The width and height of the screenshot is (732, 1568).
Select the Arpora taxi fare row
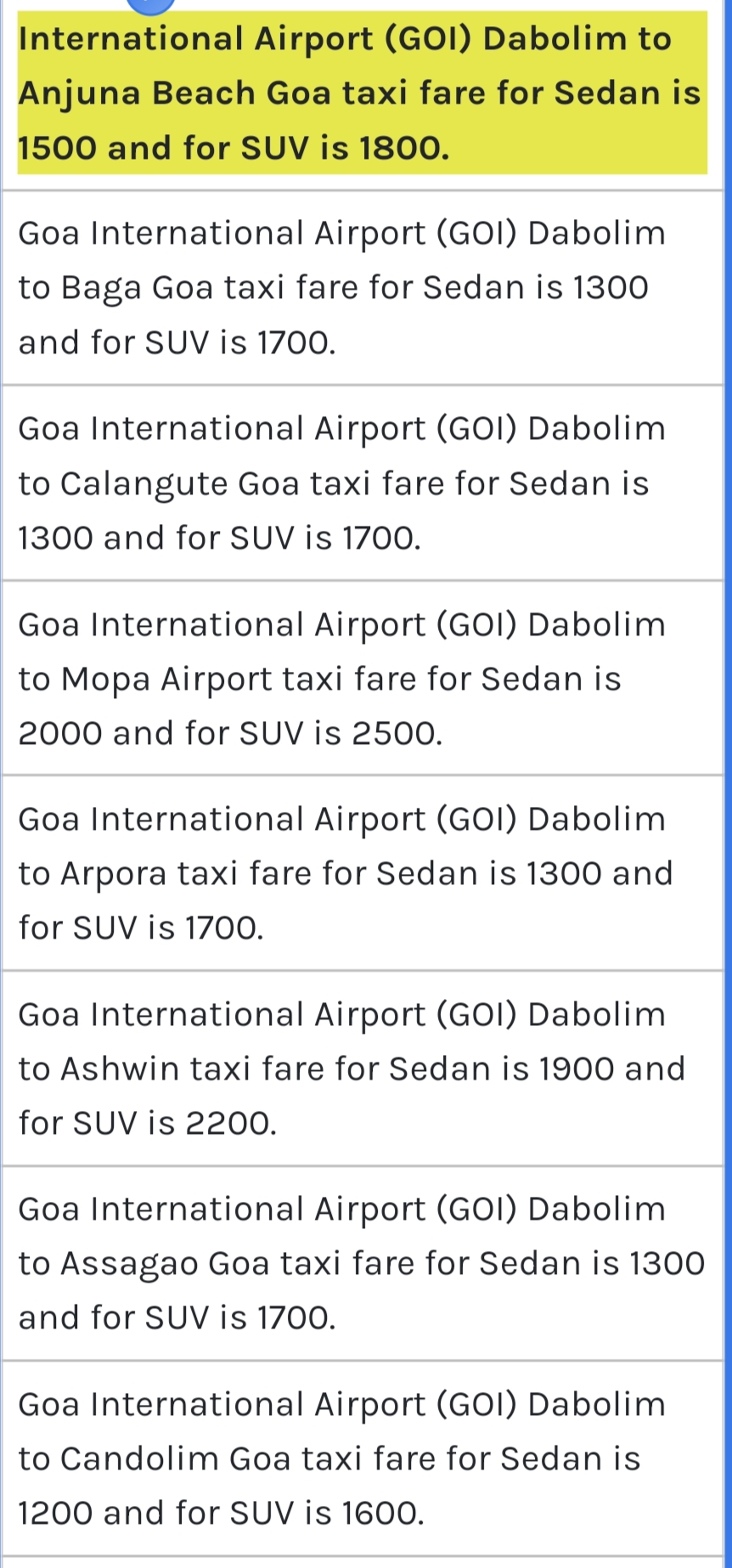pos(362,873)
